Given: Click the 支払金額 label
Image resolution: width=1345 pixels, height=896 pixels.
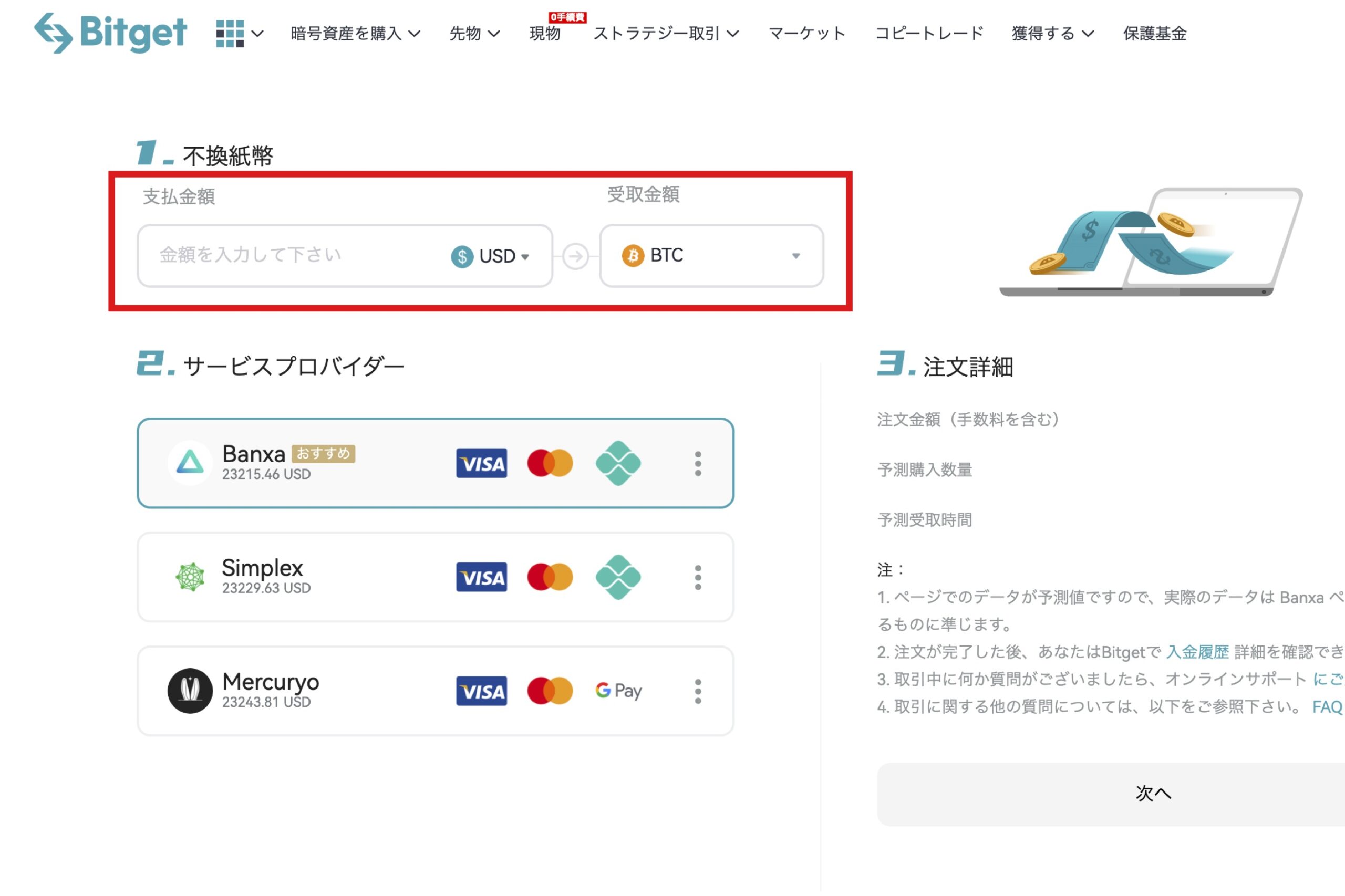Looking at the screenshot, I should point(178,196).
